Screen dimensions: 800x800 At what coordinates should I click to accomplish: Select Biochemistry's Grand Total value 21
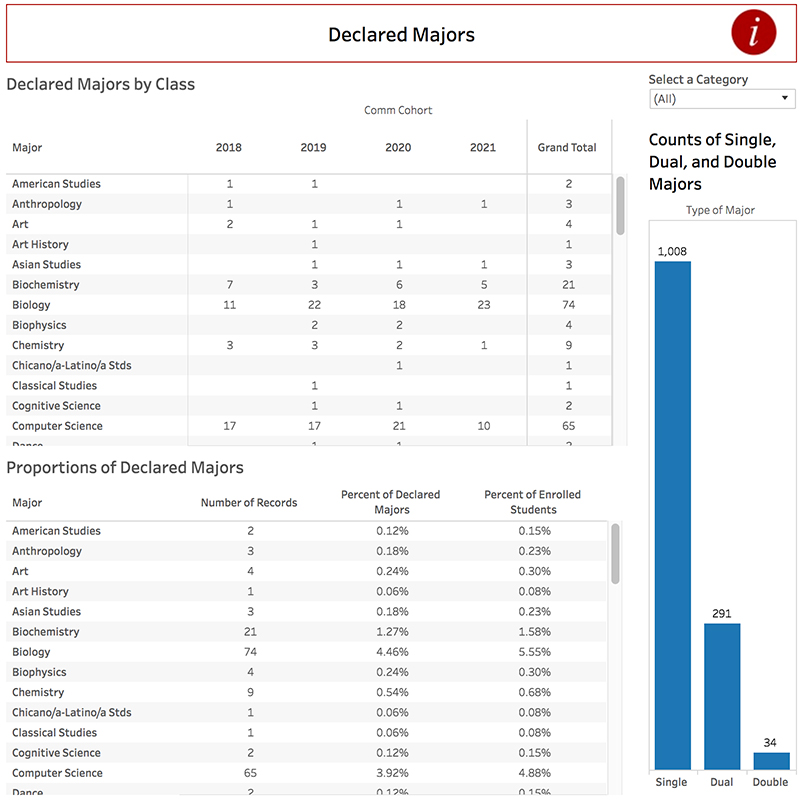coord(568,284)
